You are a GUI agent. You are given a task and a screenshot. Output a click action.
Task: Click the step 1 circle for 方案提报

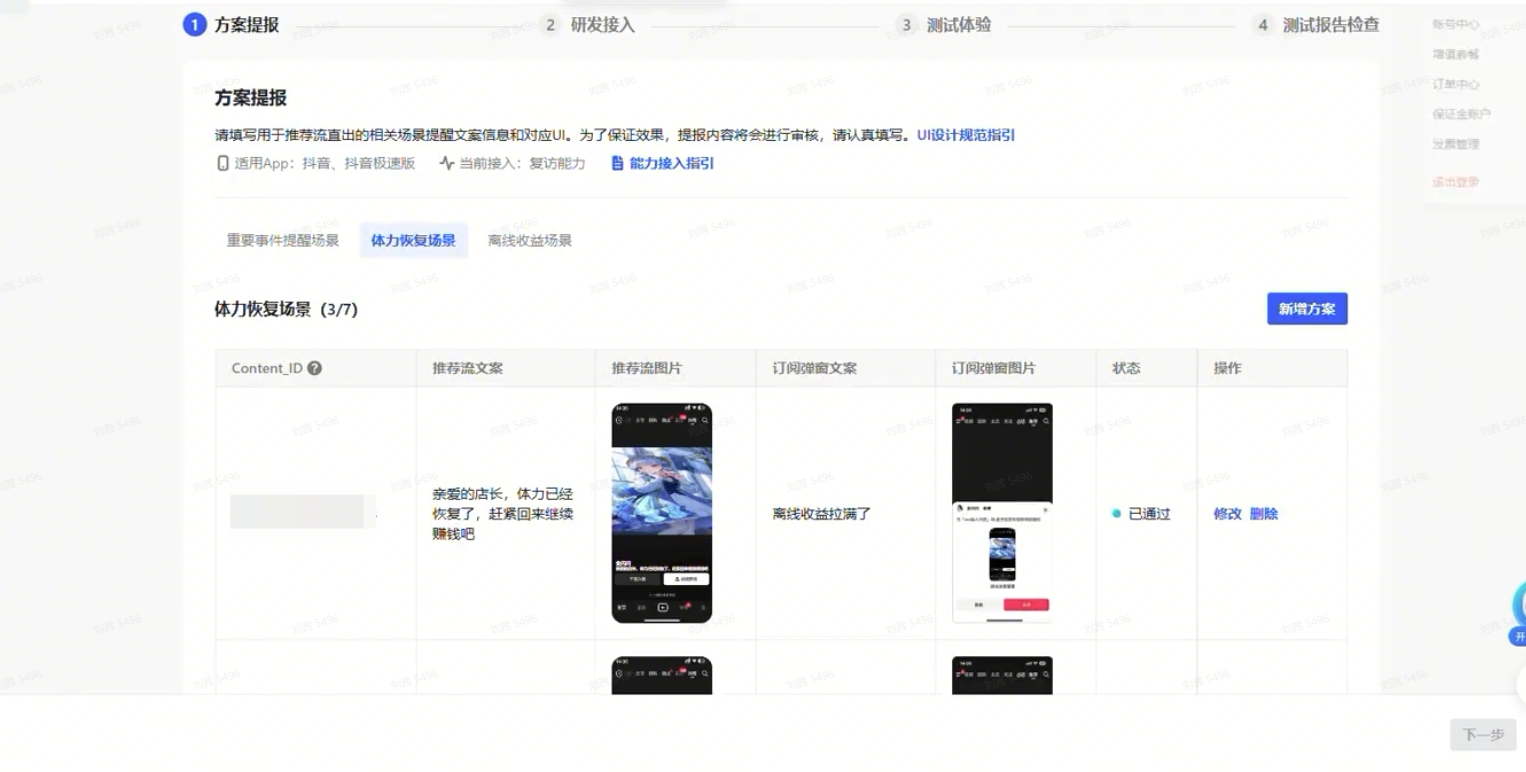point(194,25)
